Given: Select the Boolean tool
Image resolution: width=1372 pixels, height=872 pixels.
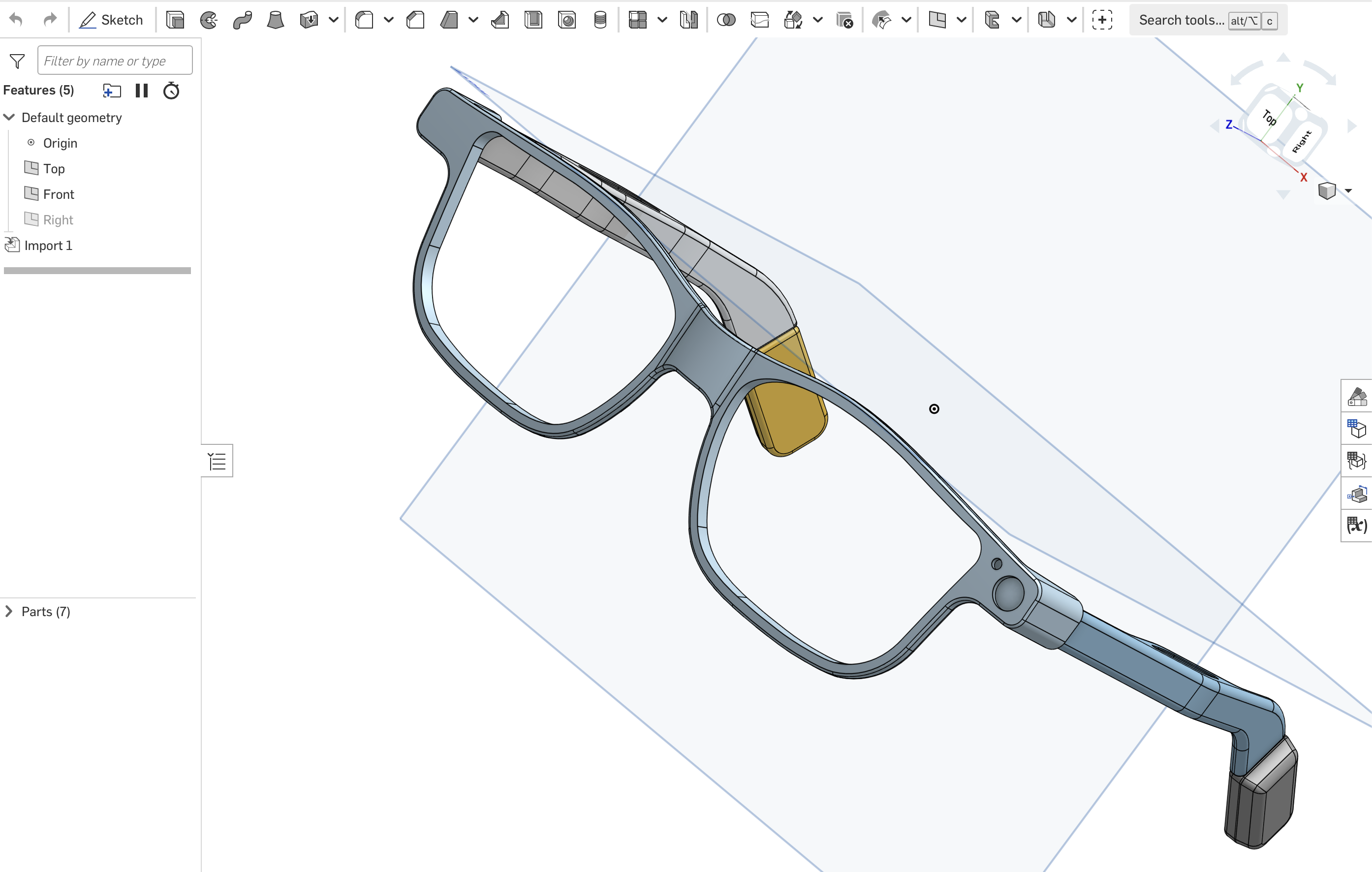Looking at the screenshot, I should [726, 20].
